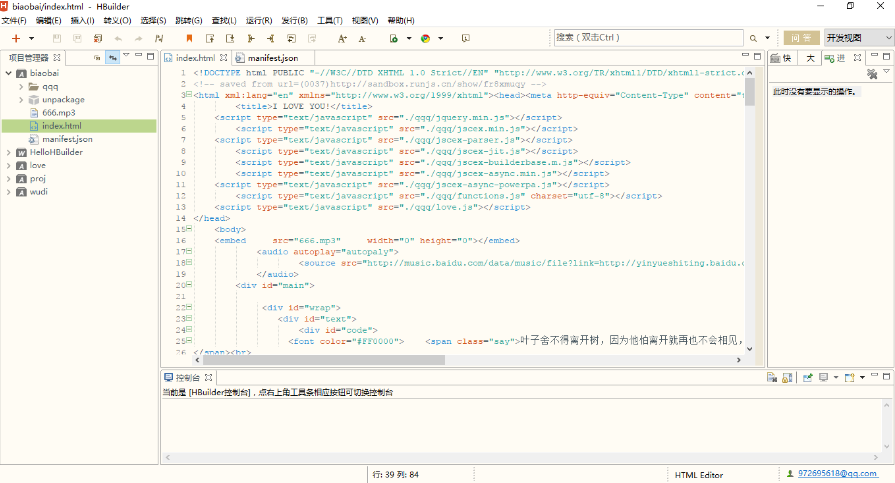Open the dropdown next to the New icon

tap(31, 39)
